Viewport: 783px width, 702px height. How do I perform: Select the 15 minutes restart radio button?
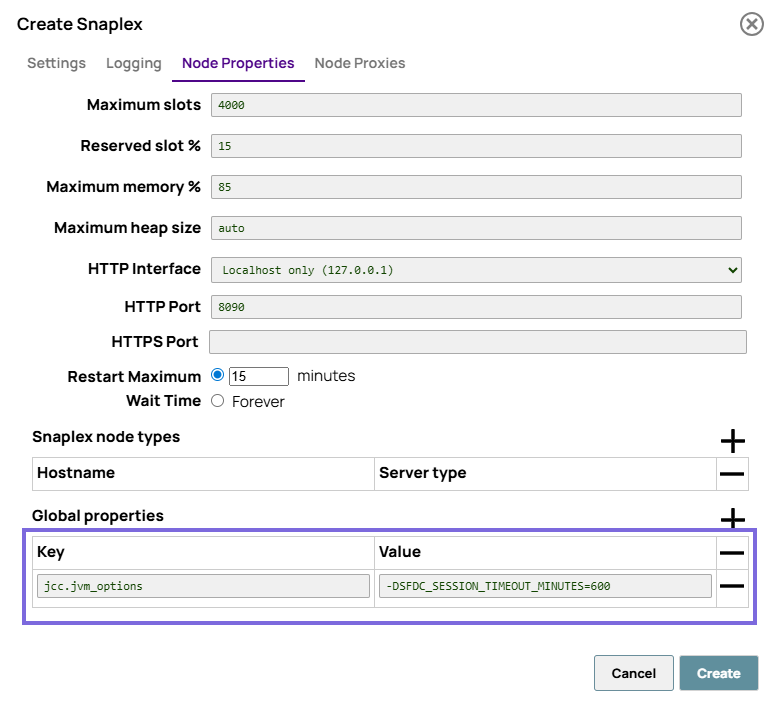coord(217,375)
